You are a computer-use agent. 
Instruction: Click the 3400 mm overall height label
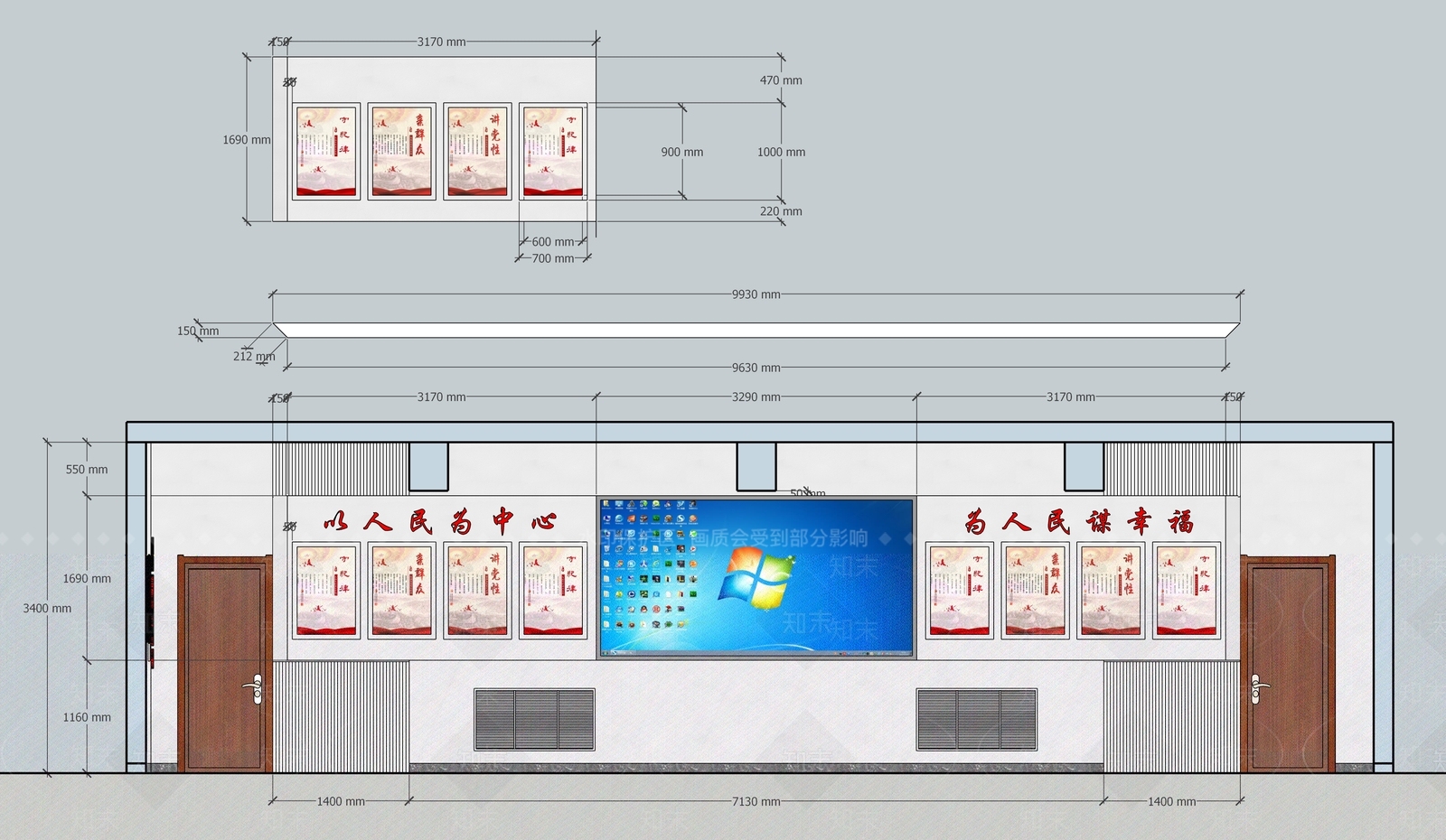click(47, 608)
